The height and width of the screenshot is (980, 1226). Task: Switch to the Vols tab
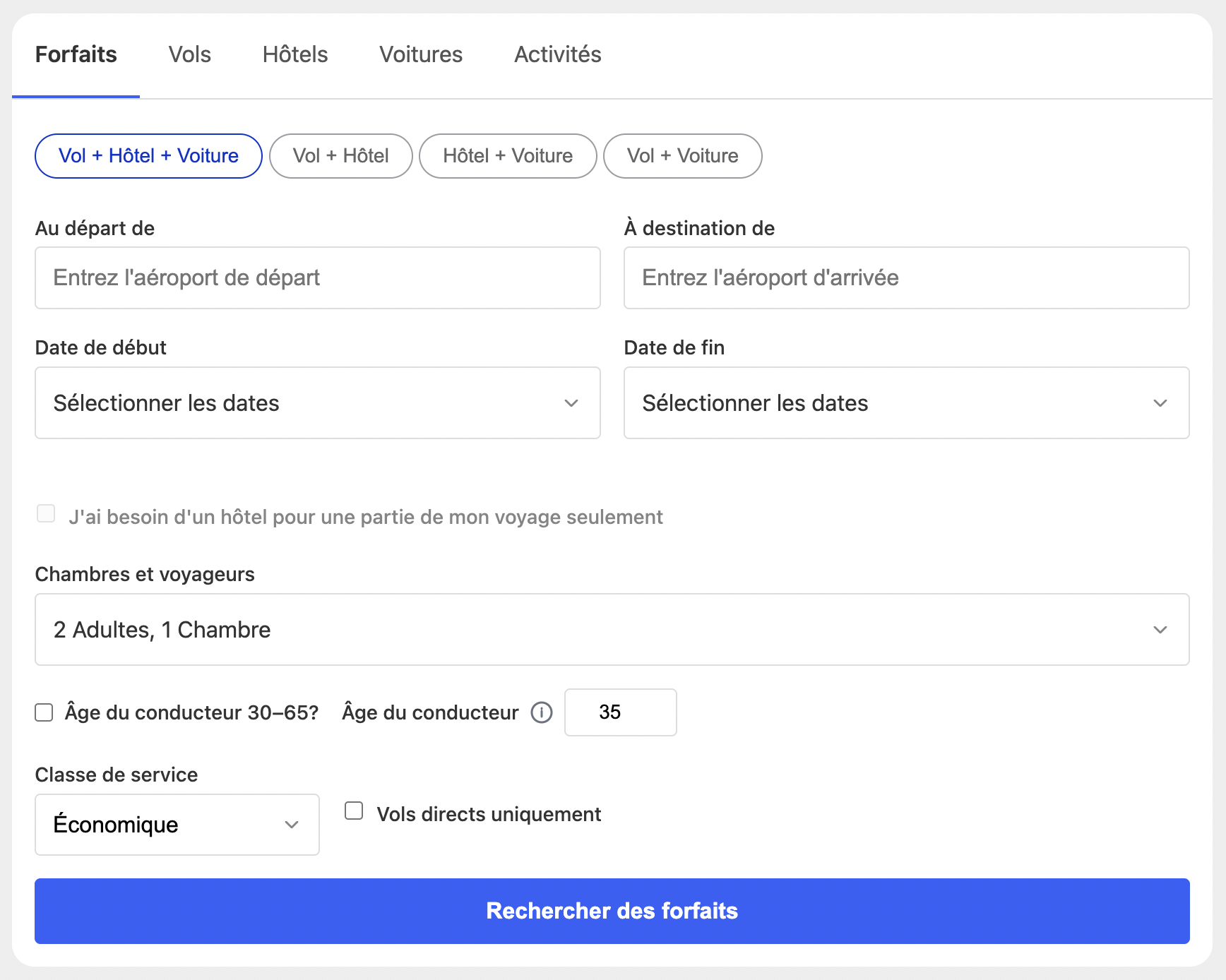(x=189, y=54)
